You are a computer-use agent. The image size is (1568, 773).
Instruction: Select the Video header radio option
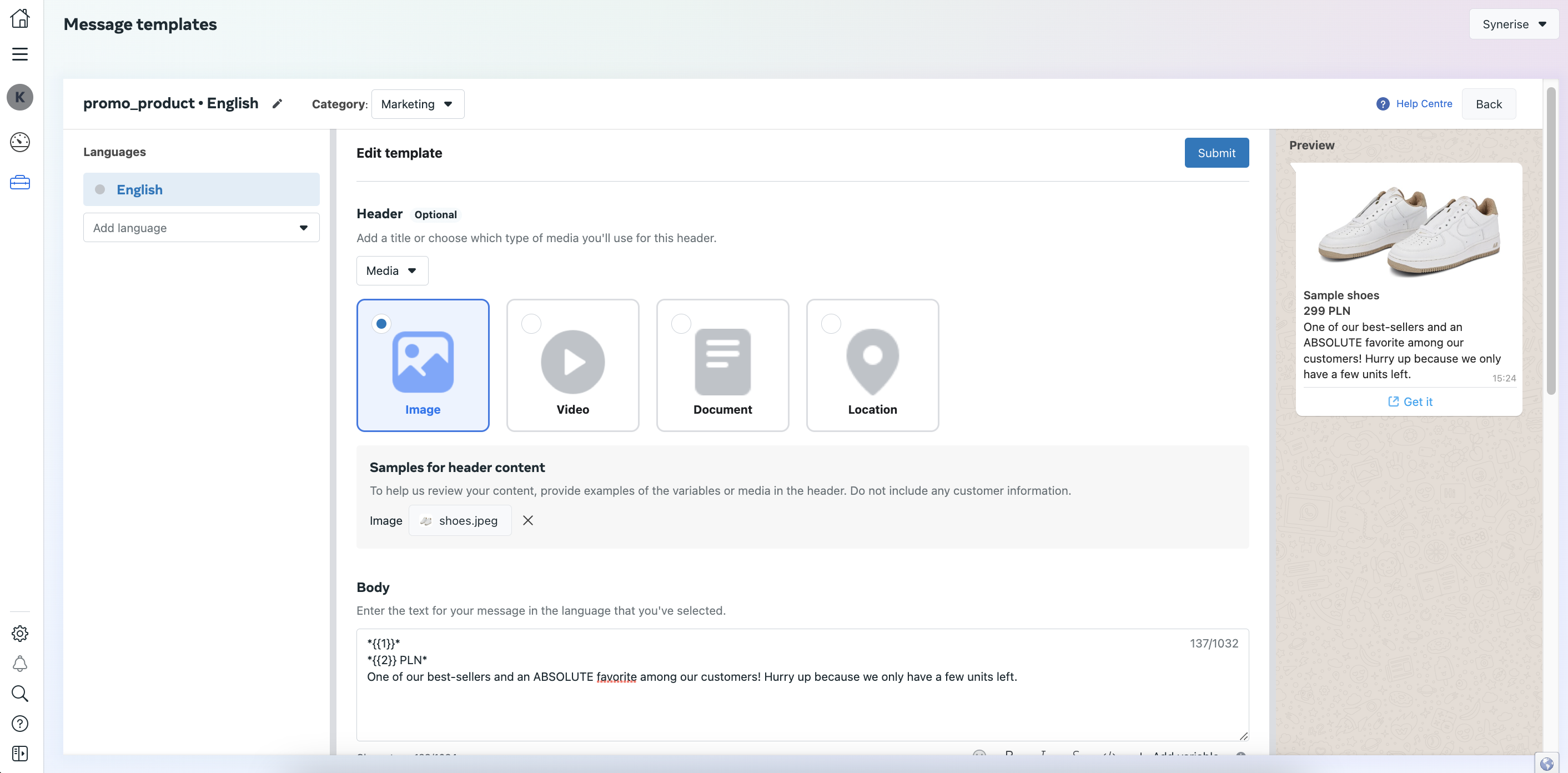(531, 324)
